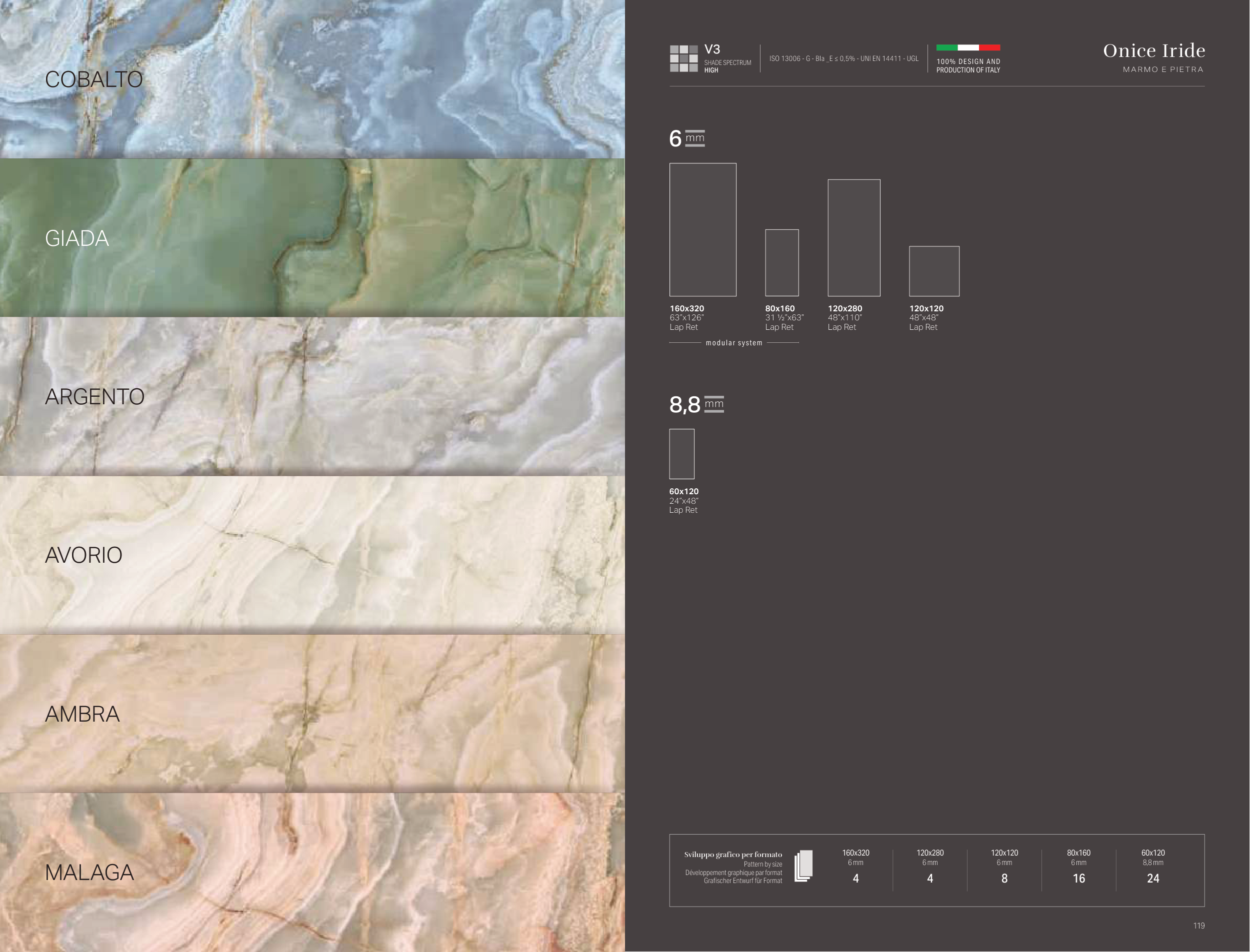Click the GIADA green marble swatch
The width and height of the screenshot is (1250, 952).
coord(312,237)
